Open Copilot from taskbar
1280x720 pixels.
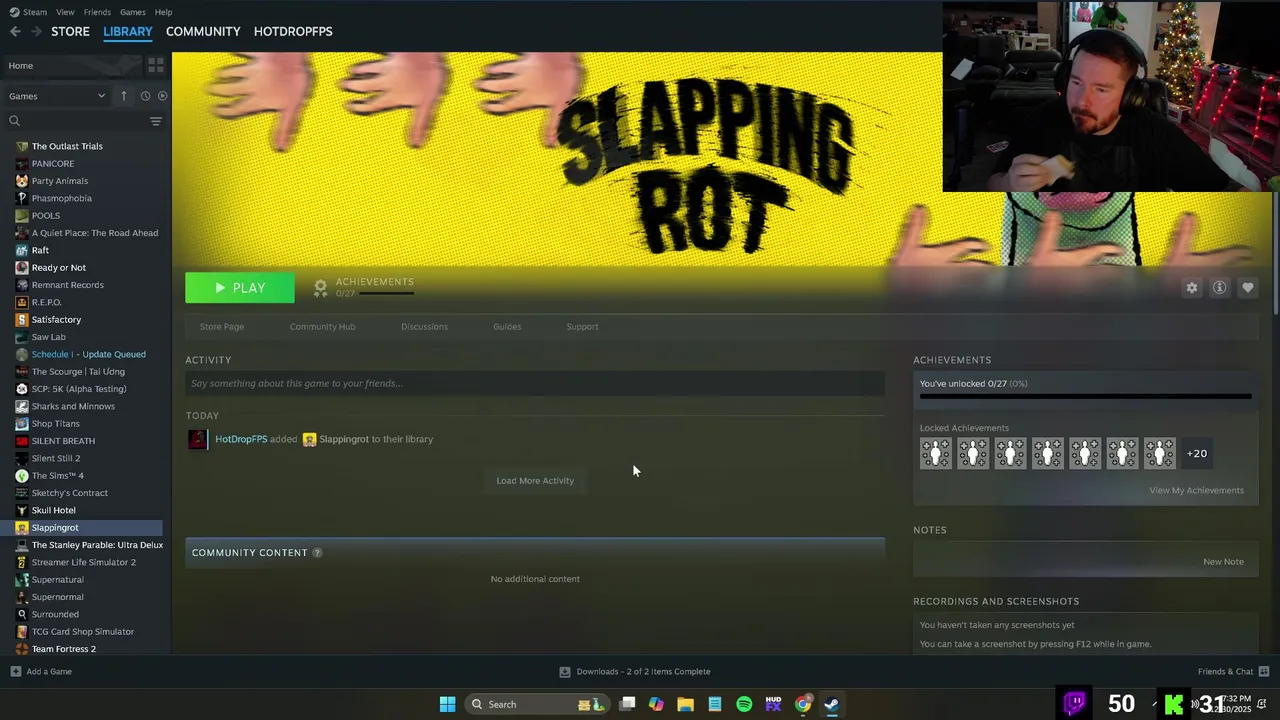[656, 704]
